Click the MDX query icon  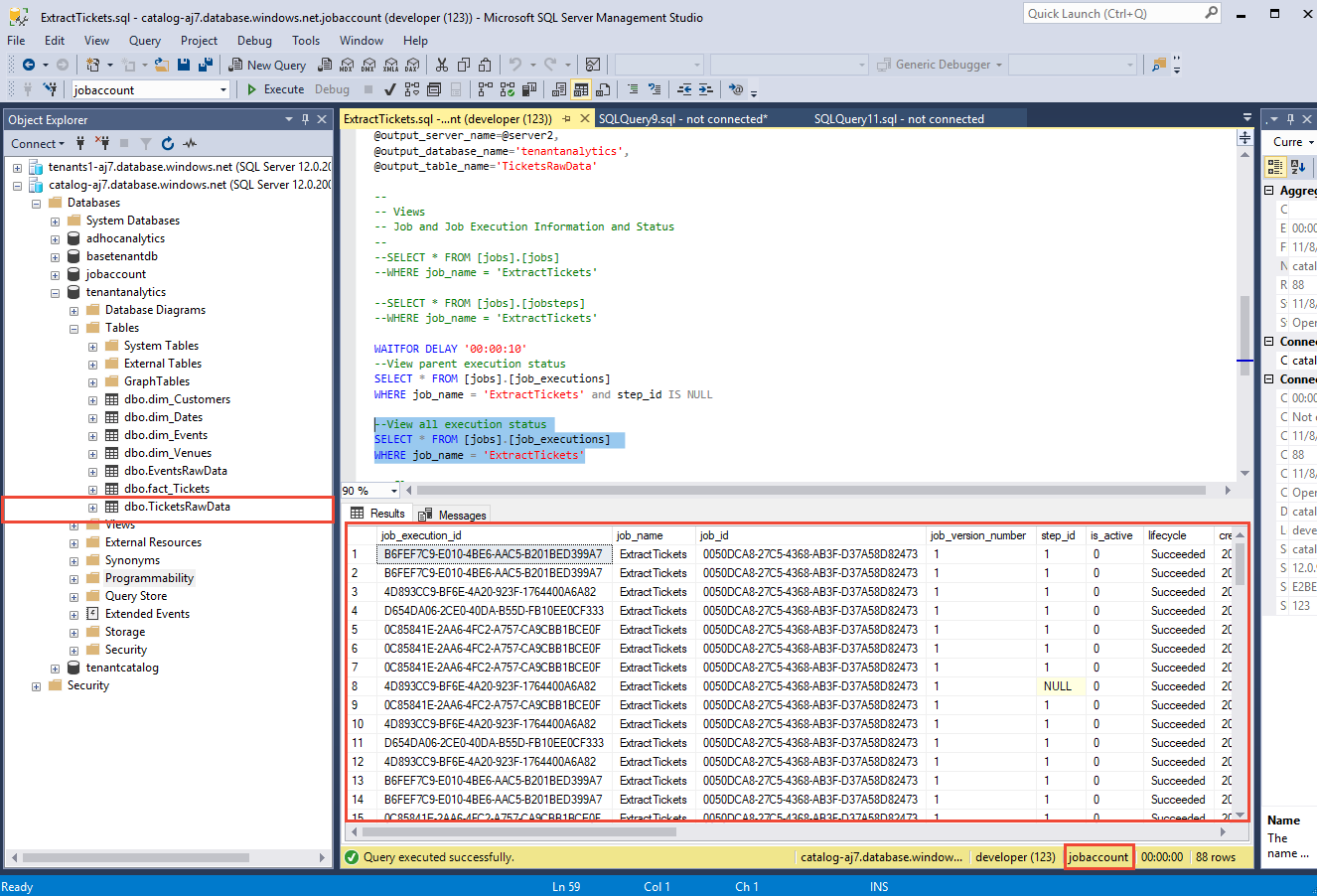(x=347, y=65)
